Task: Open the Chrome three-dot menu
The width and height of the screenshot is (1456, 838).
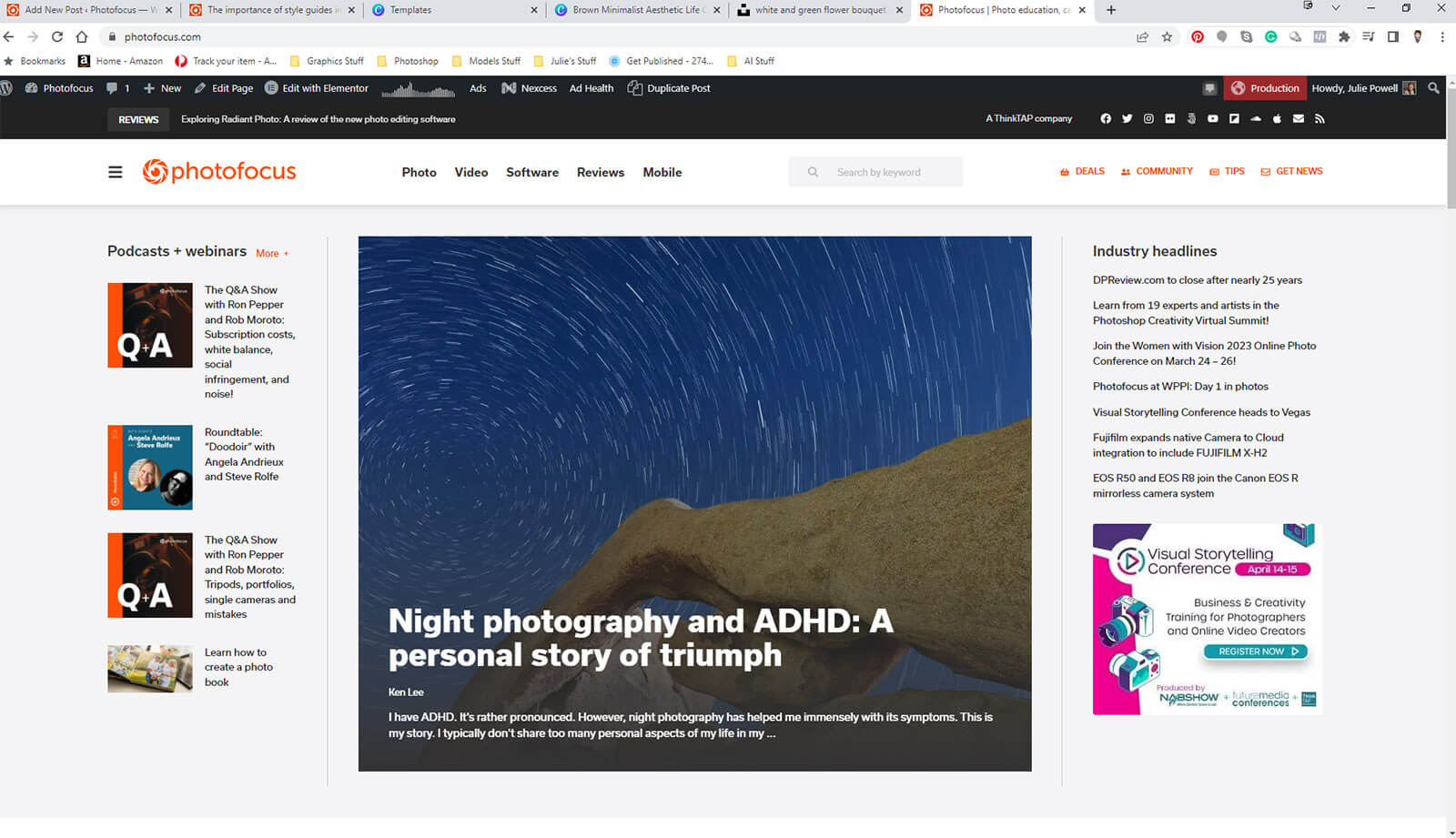Action: pyautogui.click(x=1441, y=37)
